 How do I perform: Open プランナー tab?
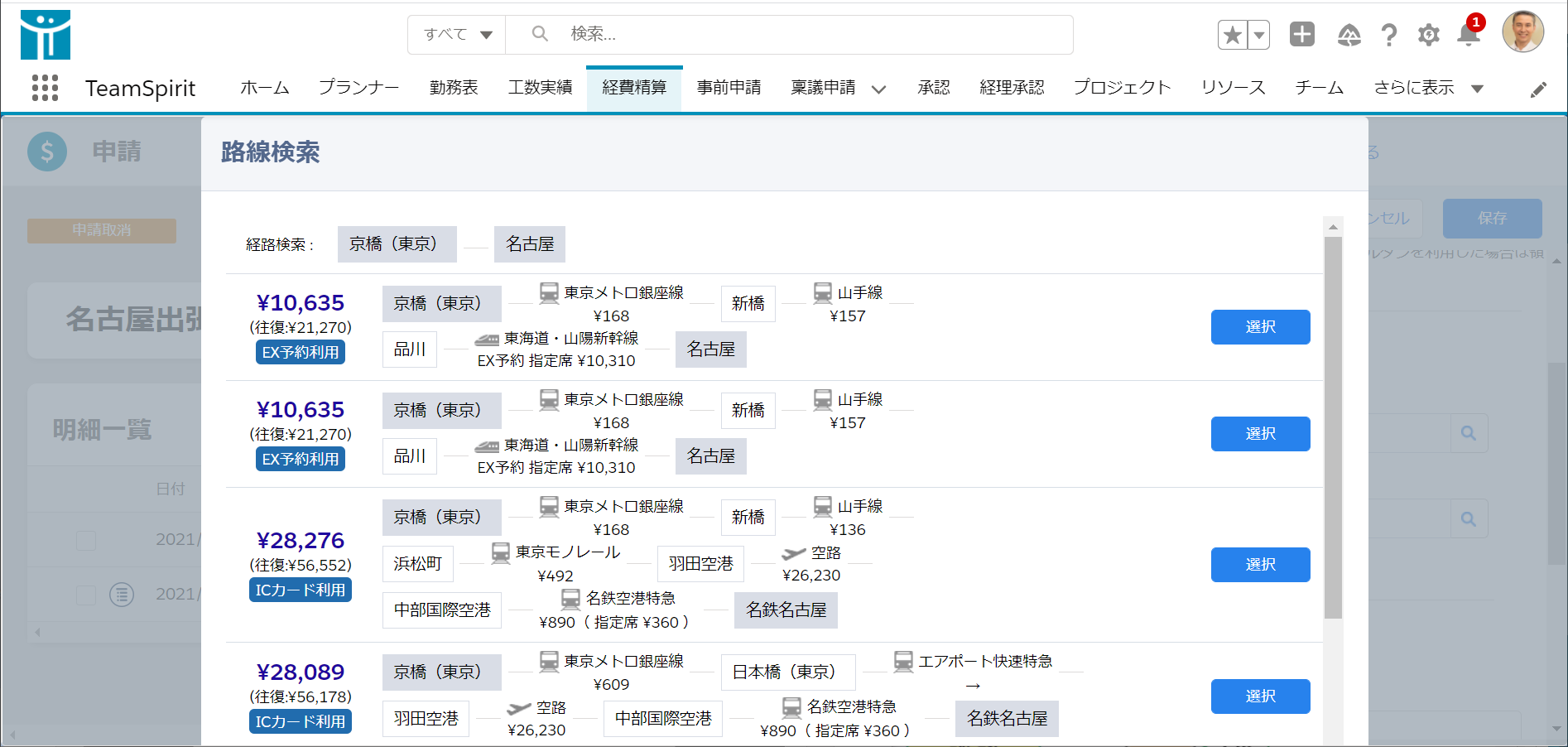(x=359, y=88)
